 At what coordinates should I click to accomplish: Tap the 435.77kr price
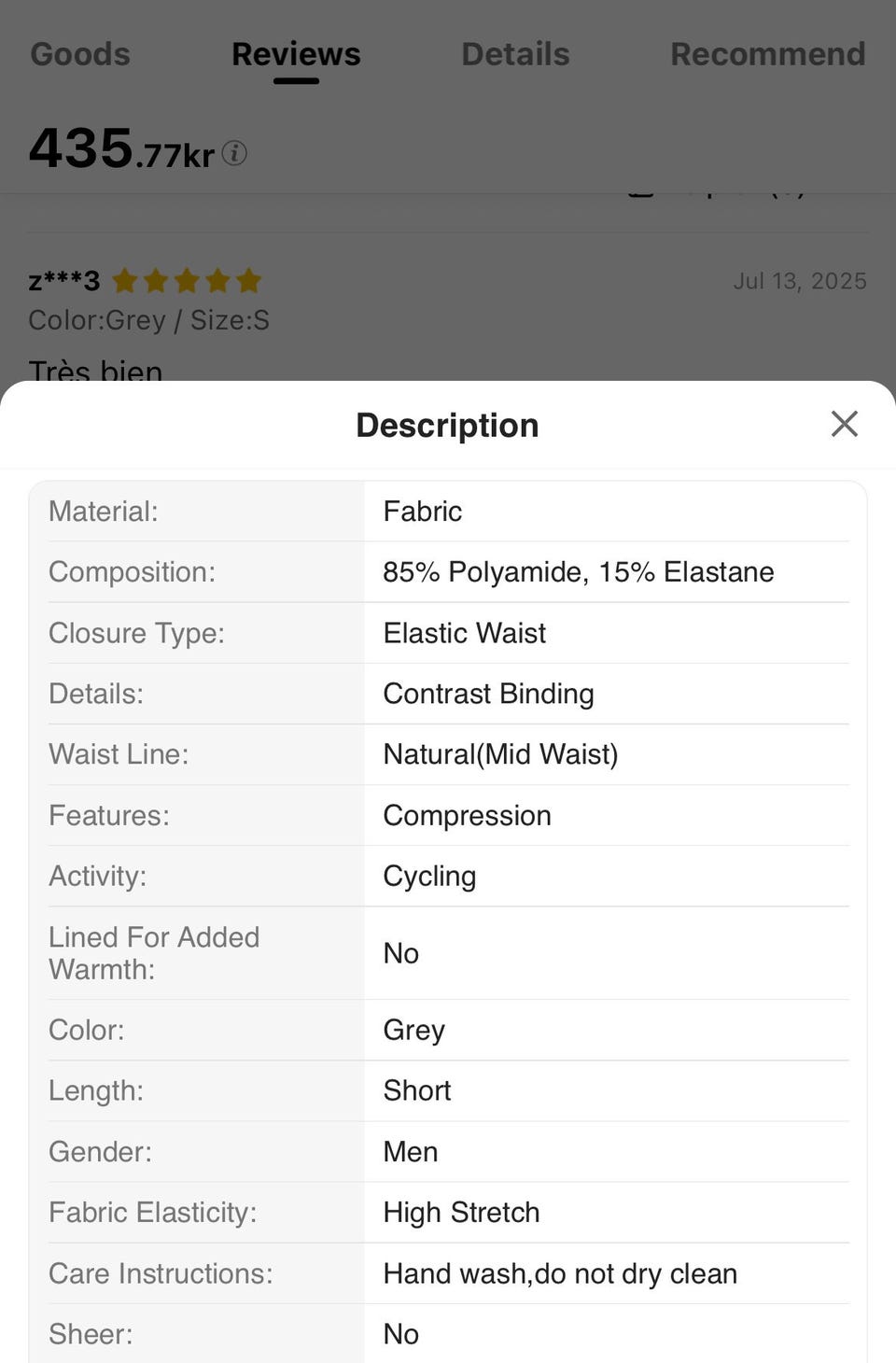[x=121, y=149]
